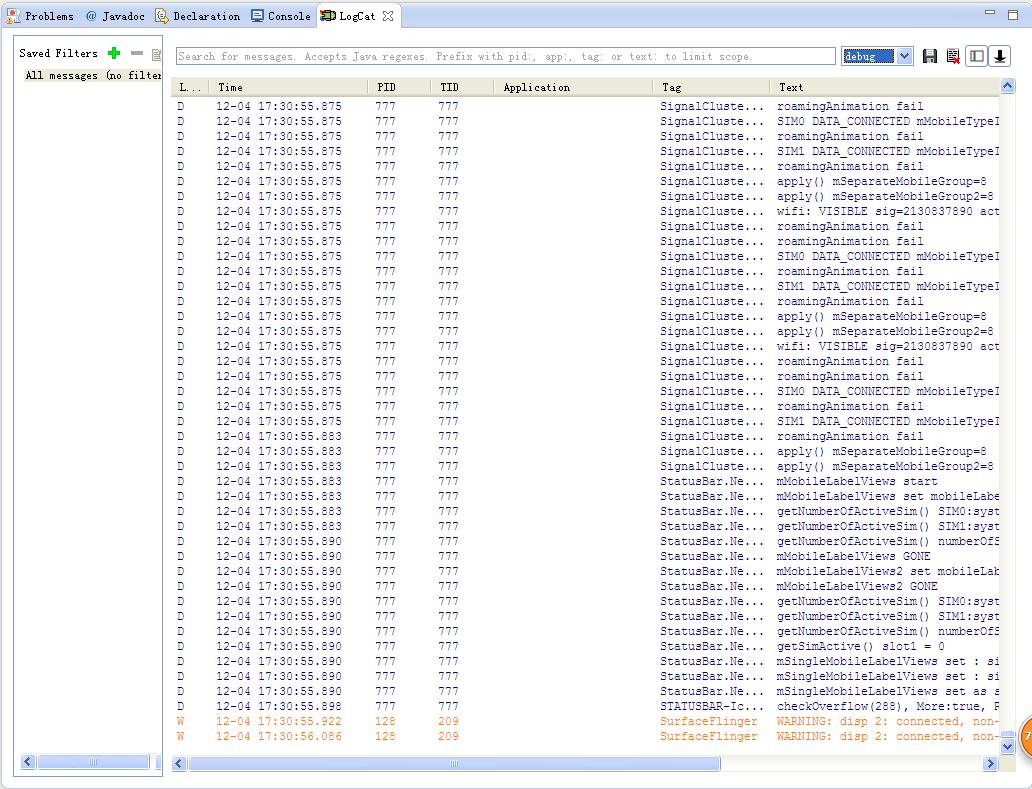The width and height of the screenshot is (1032, 789).
Task: Select first SurfaceFlinger warning at 17:30:55.922
Action: click(586, 721)
